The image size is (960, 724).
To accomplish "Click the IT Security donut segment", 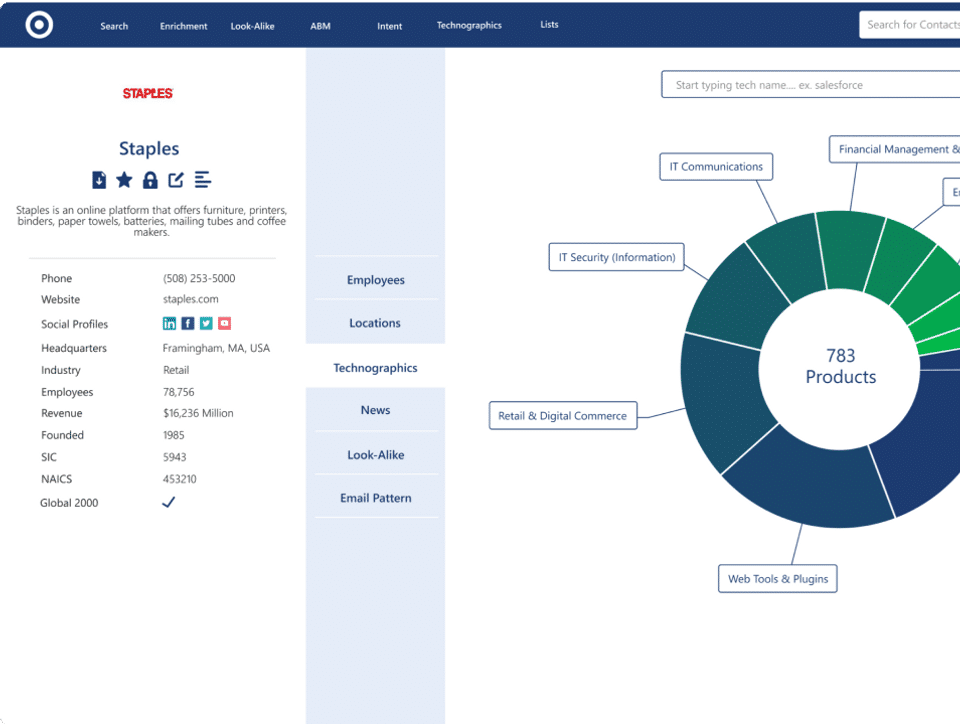I will [735, 300].
